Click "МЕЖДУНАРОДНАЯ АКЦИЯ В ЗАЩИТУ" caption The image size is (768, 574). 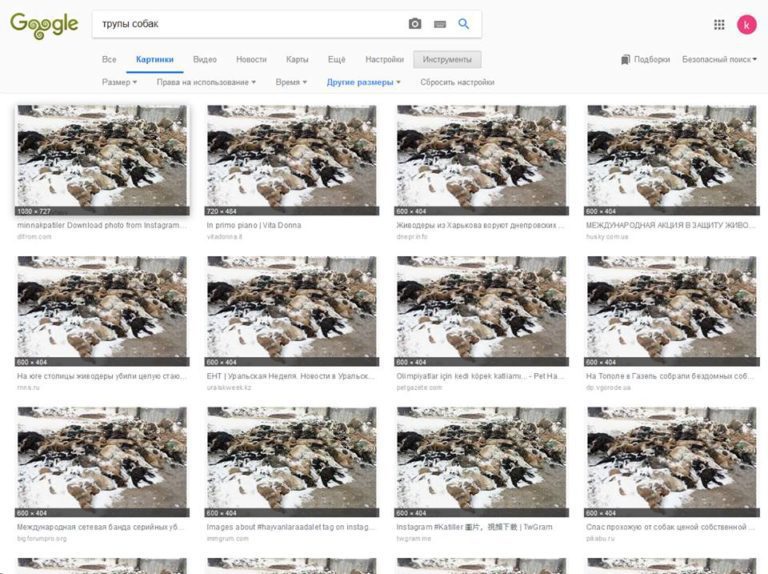coord(671,225)
